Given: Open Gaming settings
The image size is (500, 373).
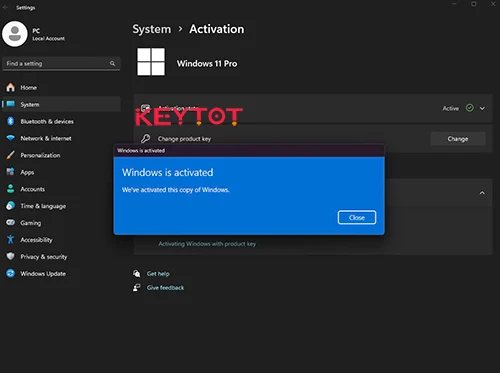Looking at the screenshot, I should pos(61,223).
